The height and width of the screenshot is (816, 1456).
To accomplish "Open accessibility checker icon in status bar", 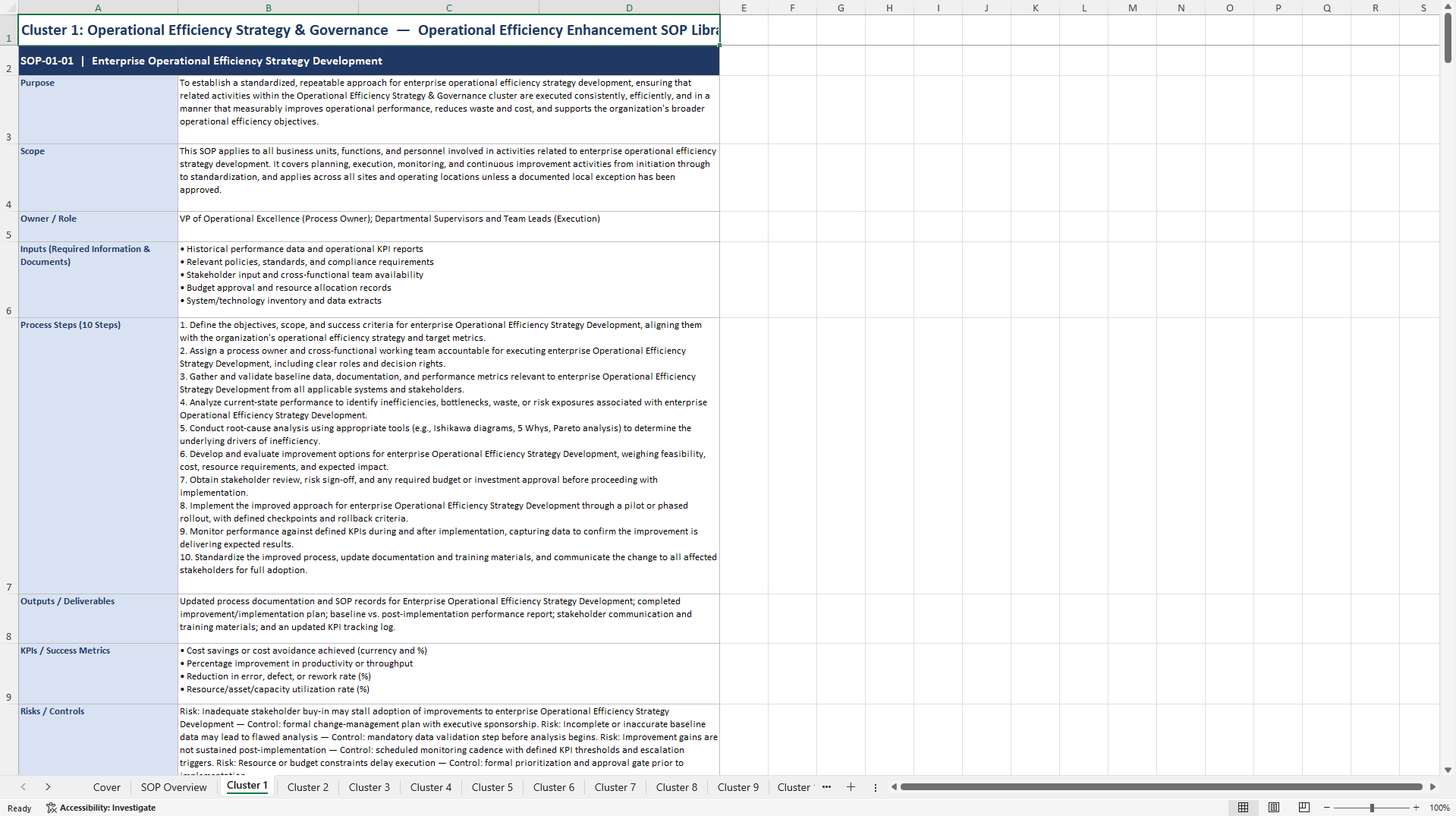I will click(52, 808).
